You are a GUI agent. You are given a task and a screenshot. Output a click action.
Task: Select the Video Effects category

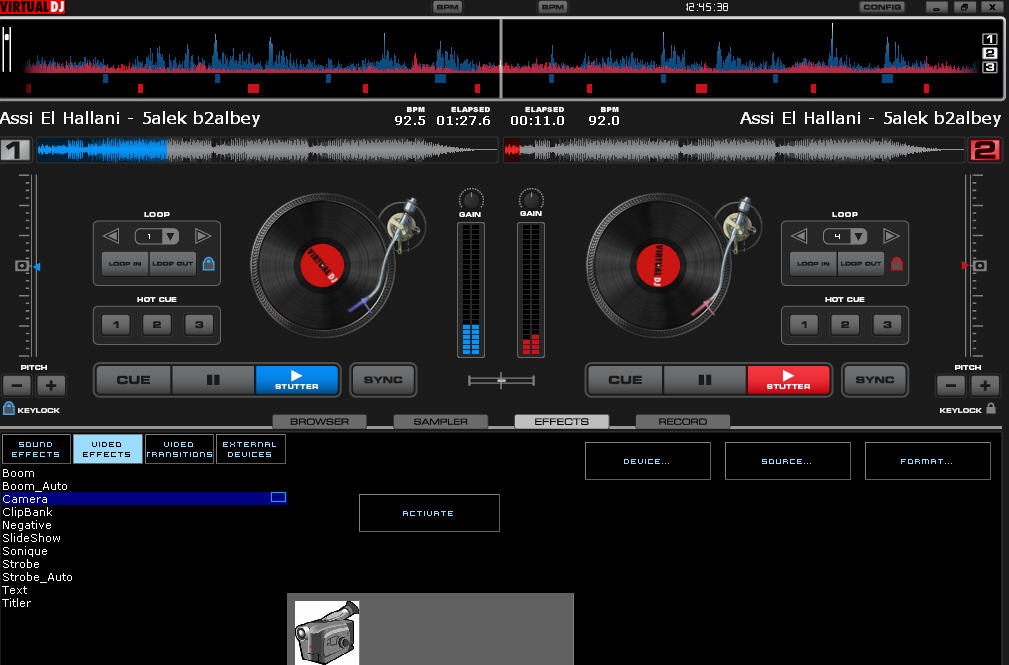point(107,449)
